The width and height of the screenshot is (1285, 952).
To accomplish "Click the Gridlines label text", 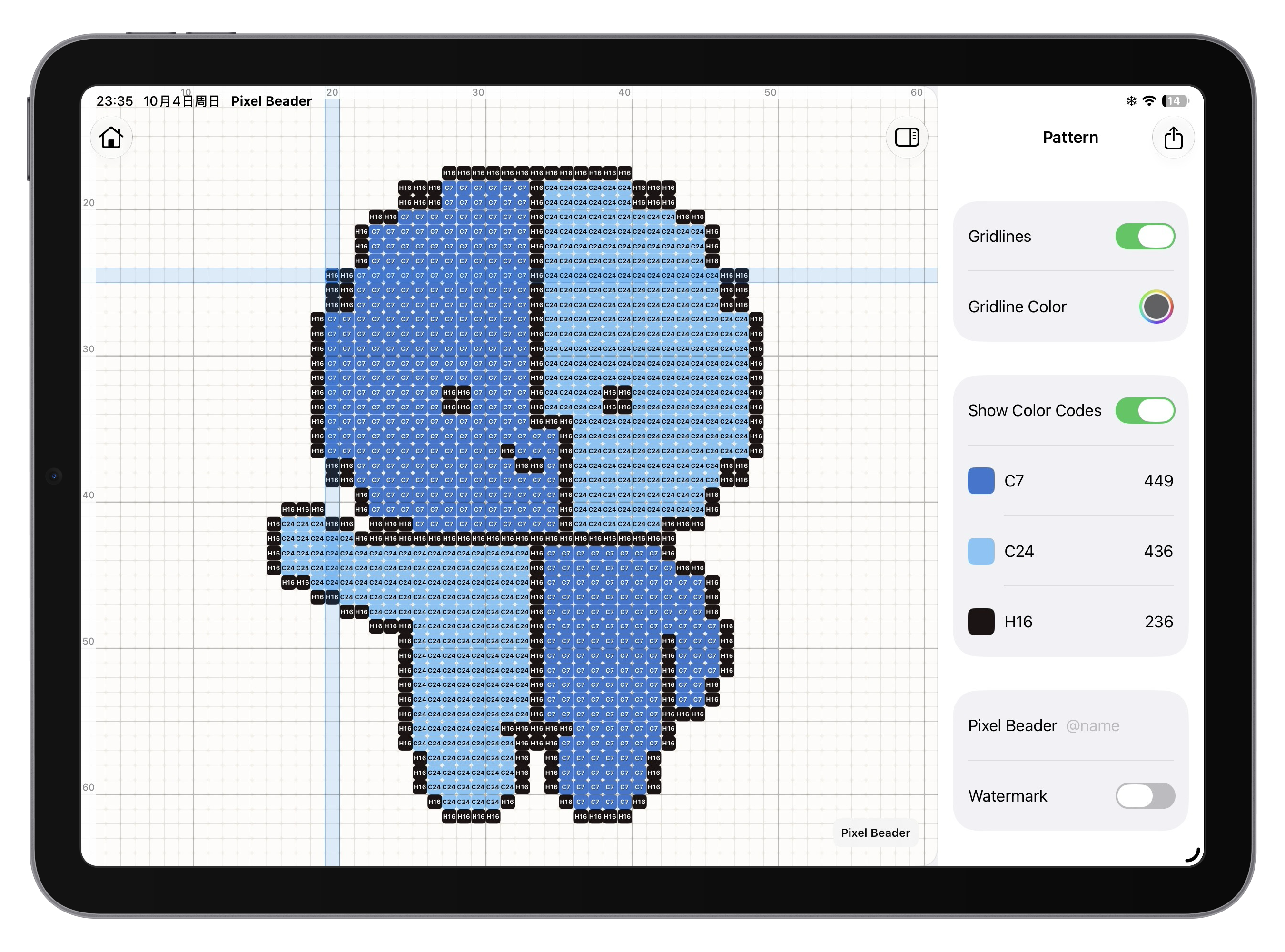I will coord(999,236).
